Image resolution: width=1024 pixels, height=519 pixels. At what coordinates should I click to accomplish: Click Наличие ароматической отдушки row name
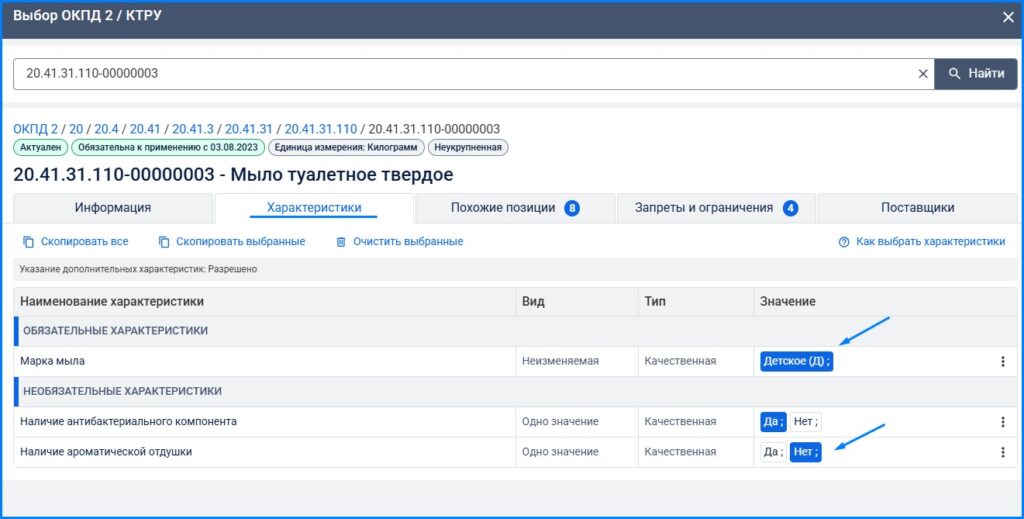point(106,452)
